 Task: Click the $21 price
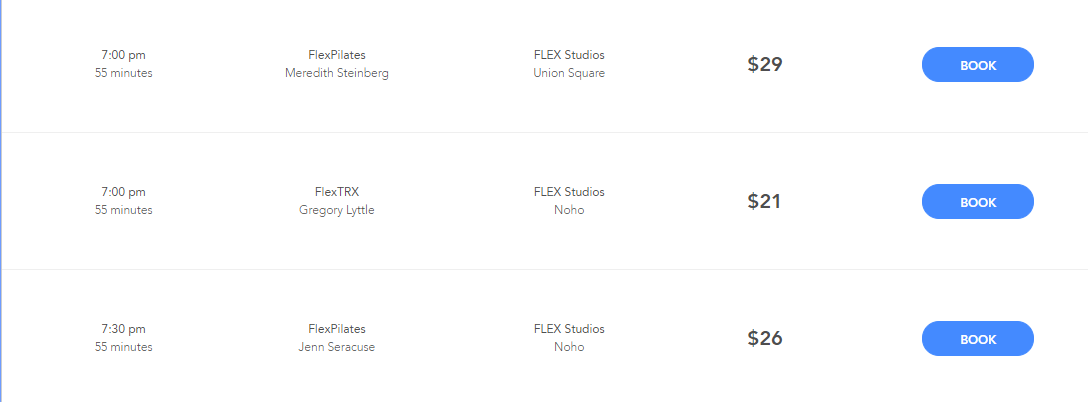coord(765,202)
